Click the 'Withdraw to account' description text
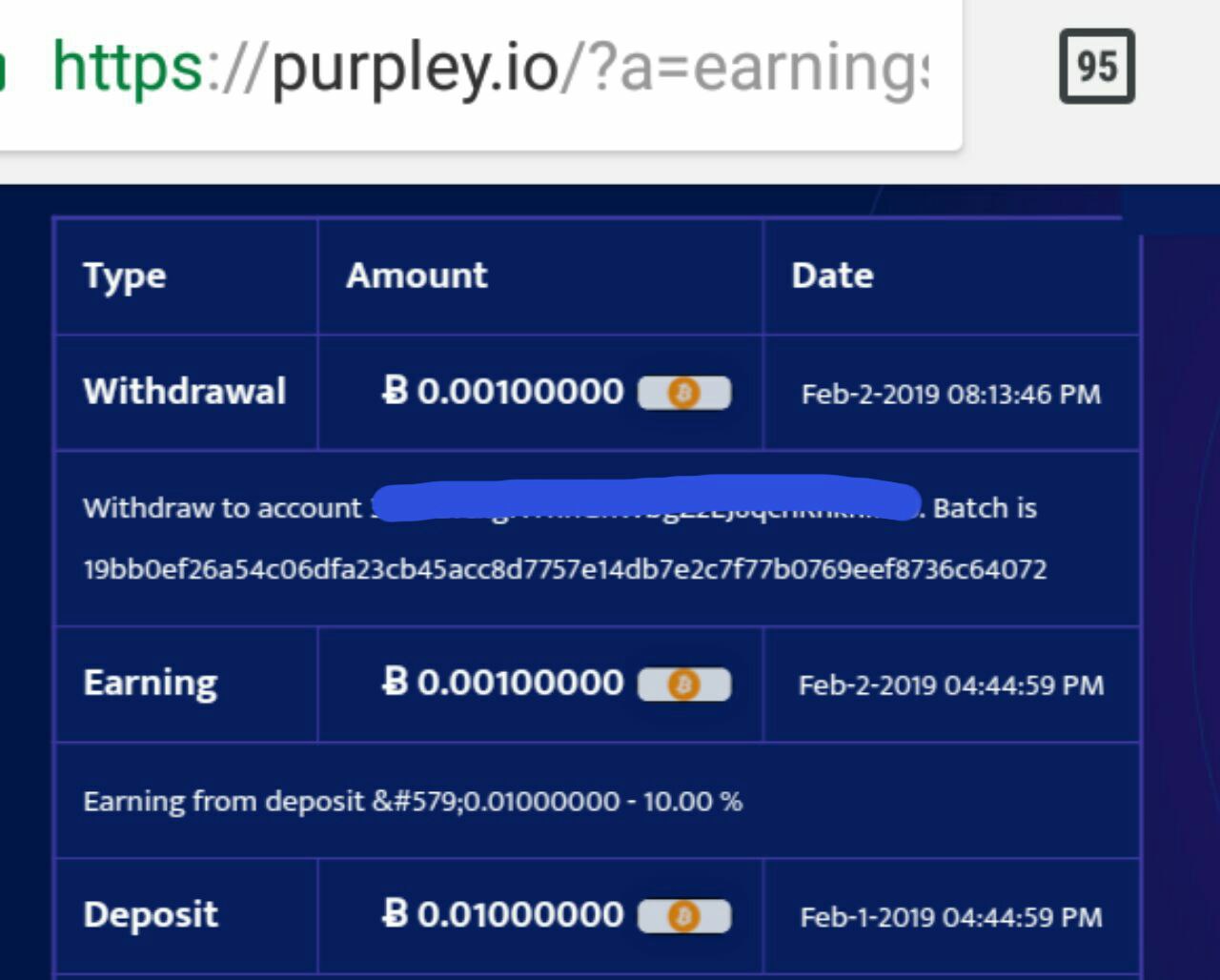This screenshot has width=1220, height=980. point(222,508)
